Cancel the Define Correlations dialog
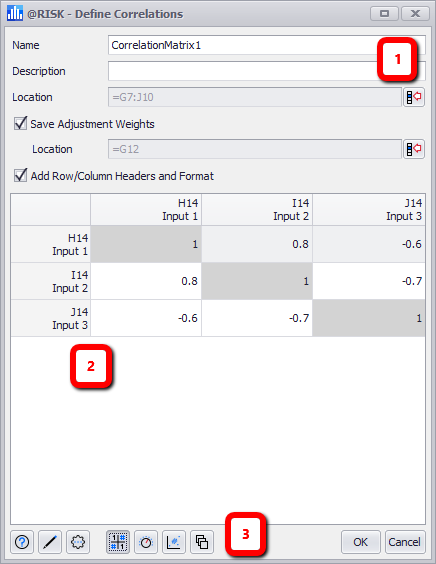Viewport: 436px width, 564px height. click(x=405, y=542)
